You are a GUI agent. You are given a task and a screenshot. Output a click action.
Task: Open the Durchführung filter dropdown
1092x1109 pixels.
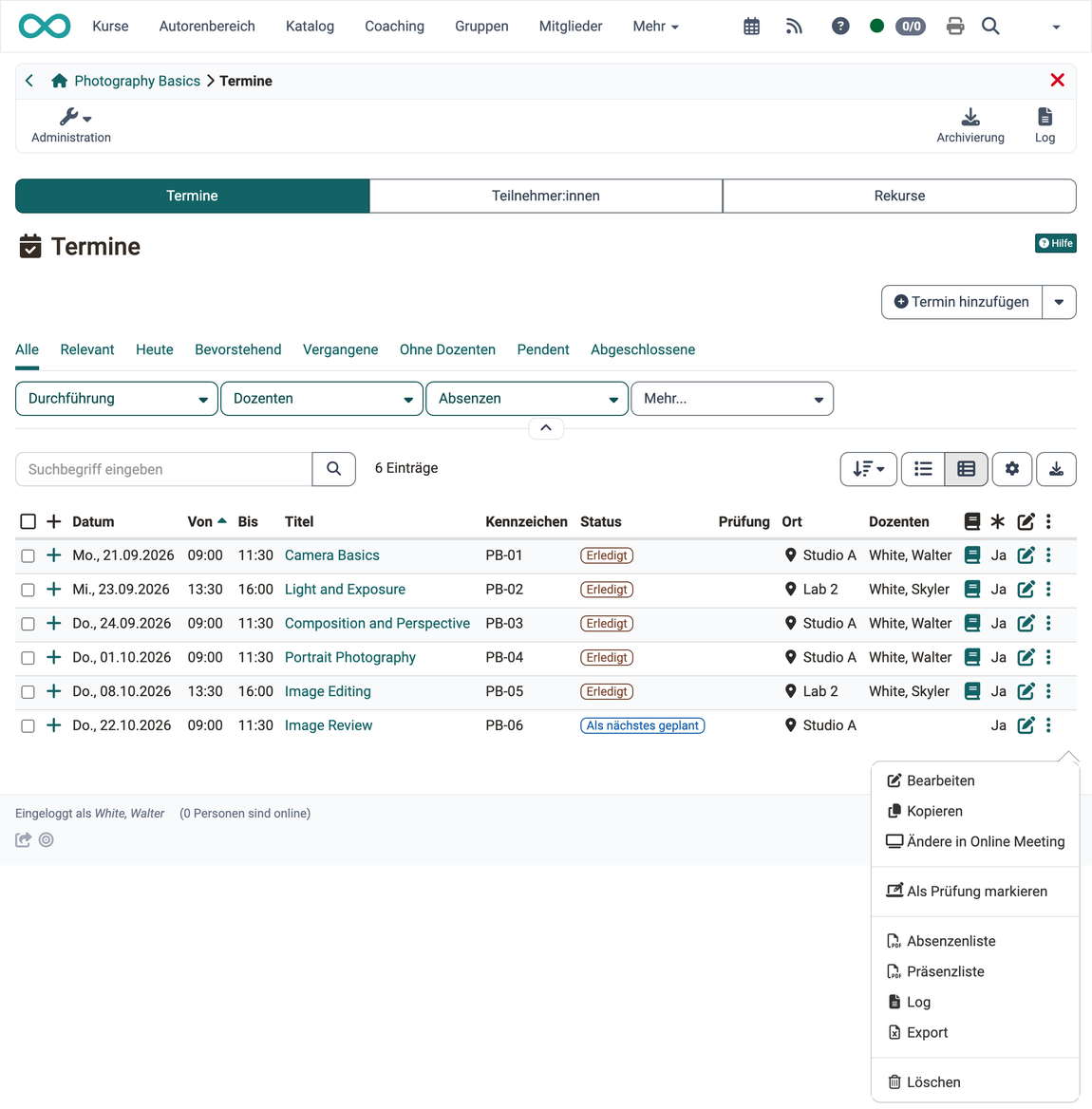pyautogui.click(x=117, y=399)
